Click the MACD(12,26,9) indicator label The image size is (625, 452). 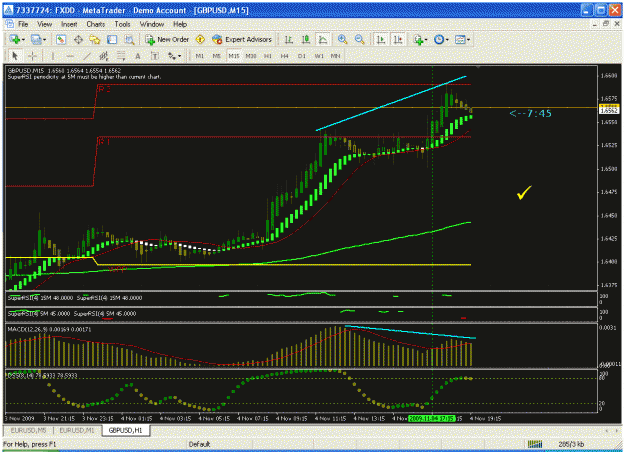[x=50, y=329]
